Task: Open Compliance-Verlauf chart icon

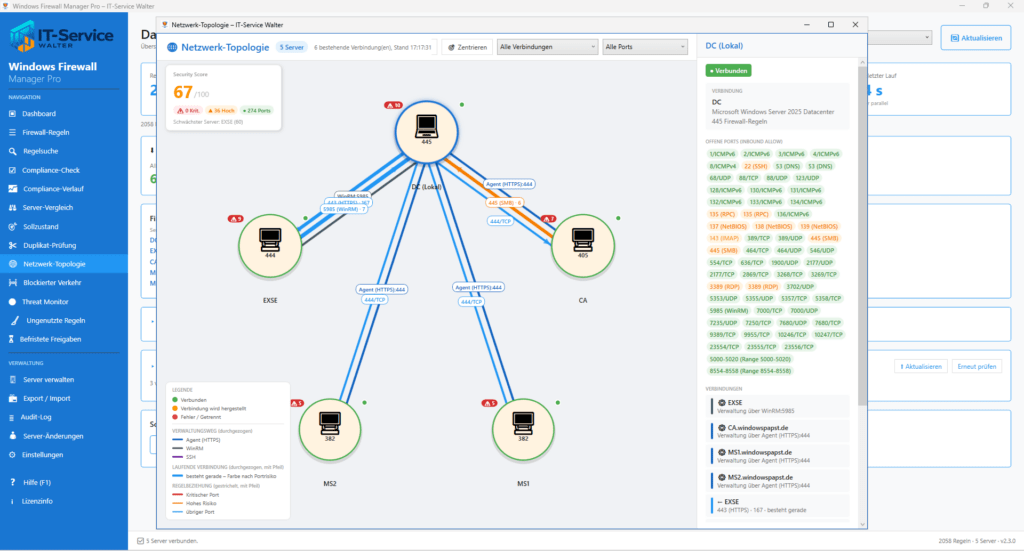Action: pyautogui.click(x=12, y=189)
